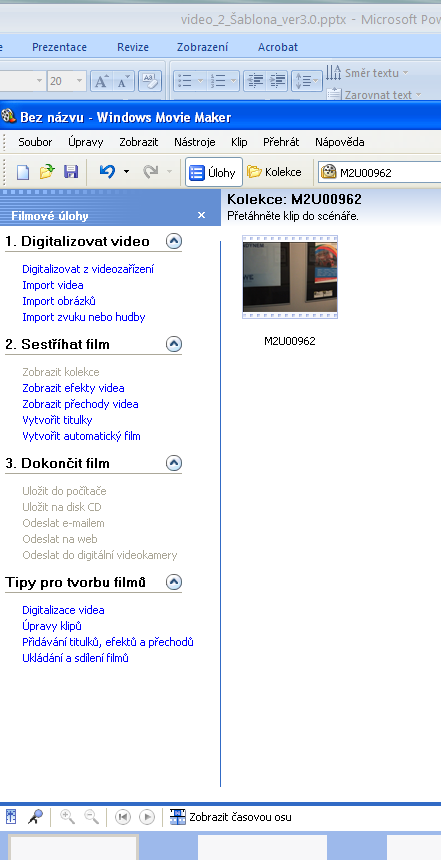Select the M2U00962 video clip thumbnail
Image resolution: width=441 pixels, height=860 pixels.
[290, 277]
